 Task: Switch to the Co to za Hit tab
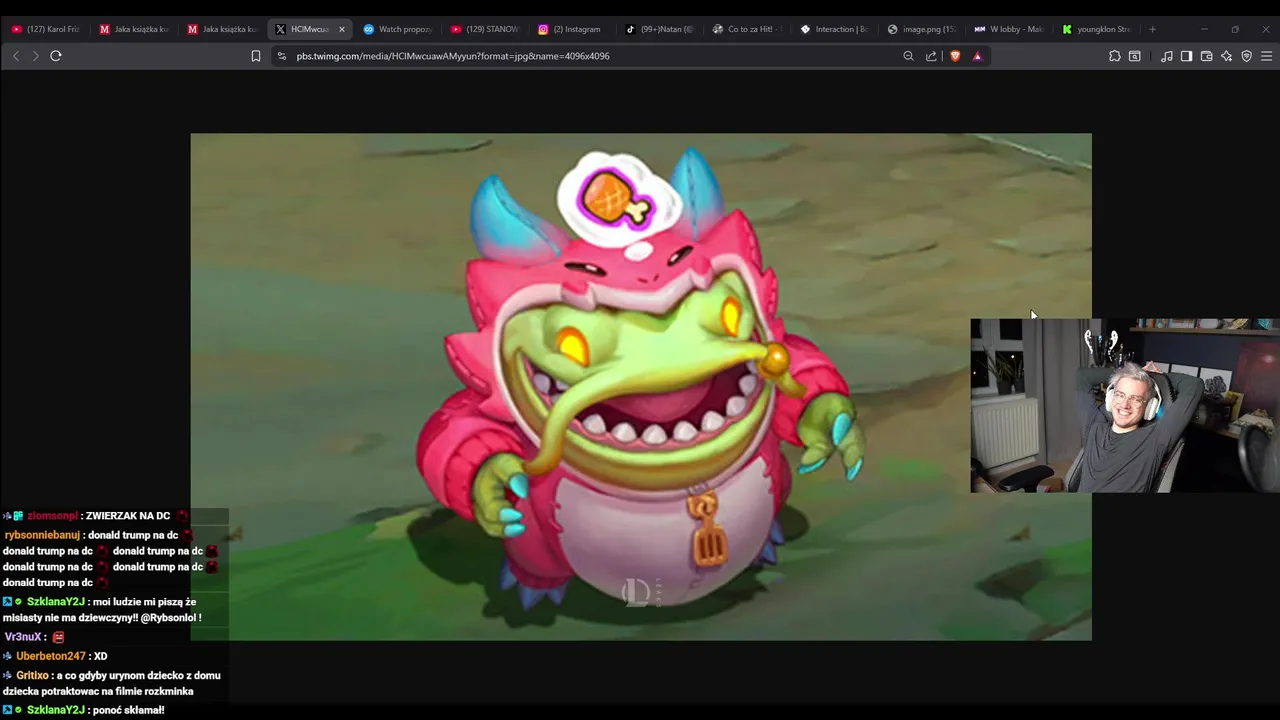point(748,29)
